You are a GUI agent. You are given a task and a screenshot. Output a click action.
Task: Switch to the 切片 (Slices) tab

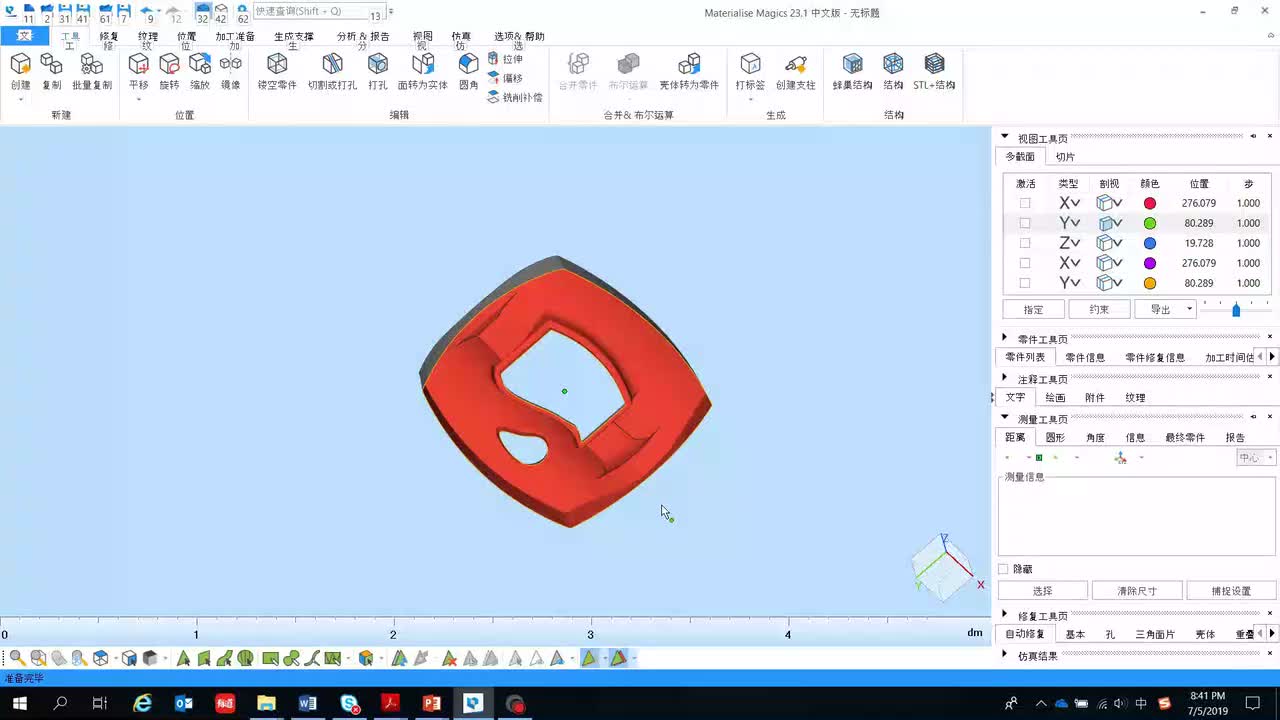1066,157
